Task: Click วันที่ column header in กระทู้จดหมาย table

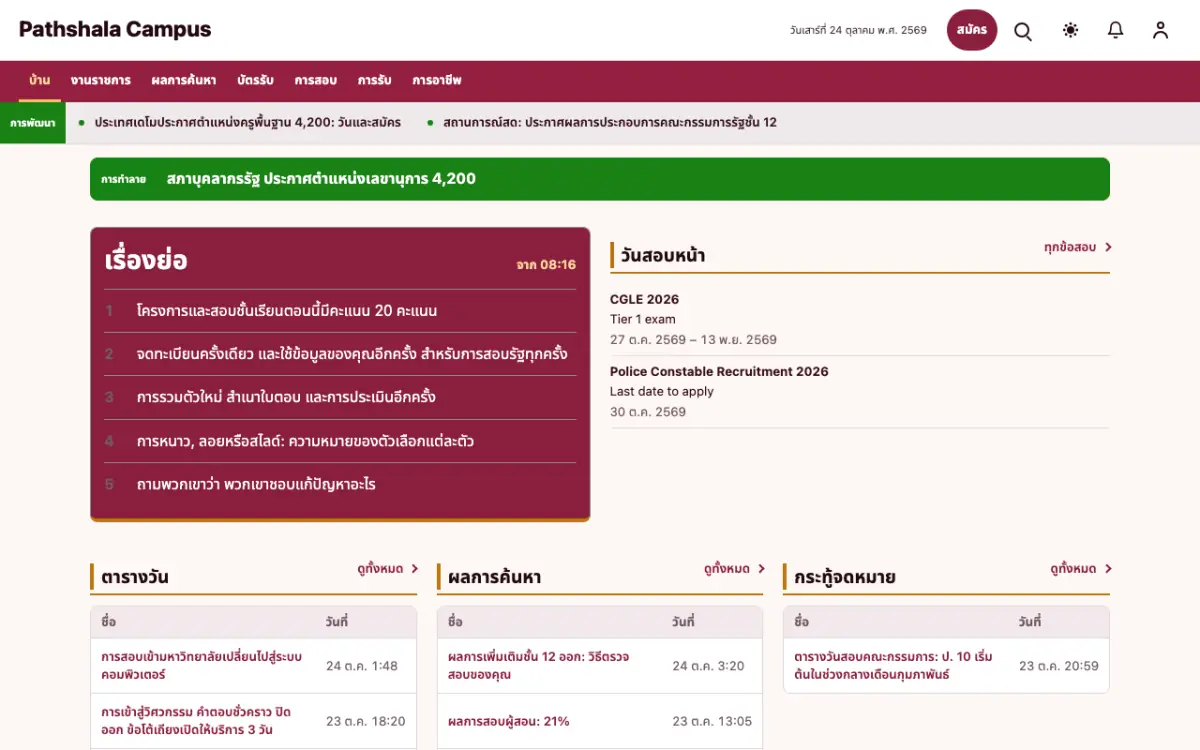Action: coord(1030,622)
